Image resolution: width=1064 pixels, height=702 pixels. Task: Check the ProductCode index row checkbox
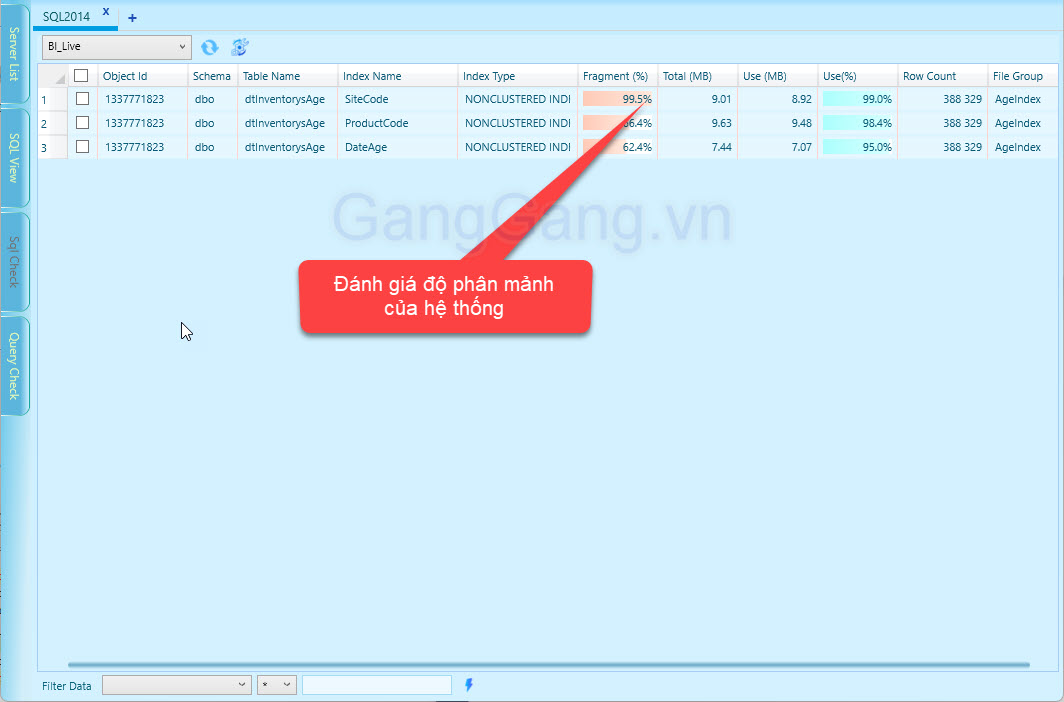point(82,123)
